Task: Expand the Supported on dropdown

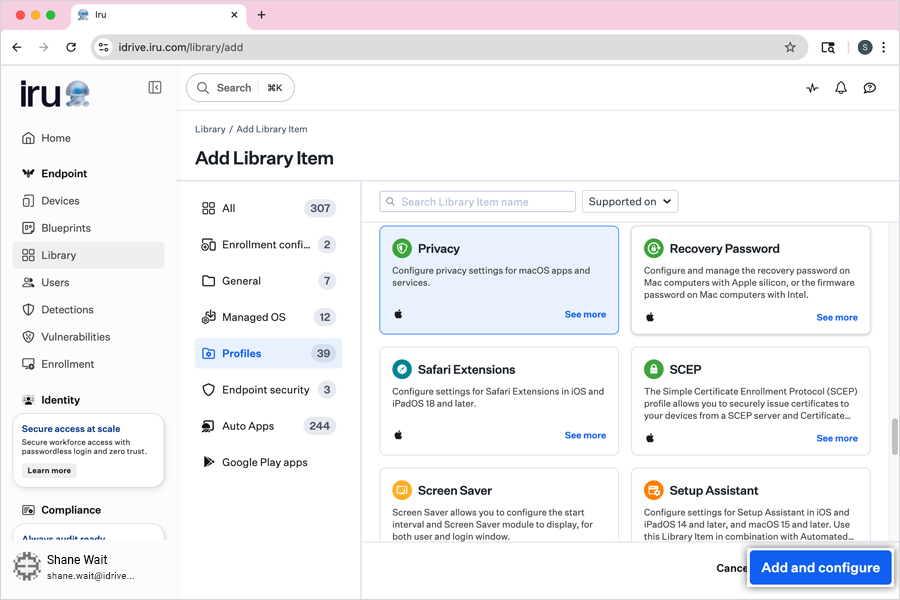Action: [630, 202]
